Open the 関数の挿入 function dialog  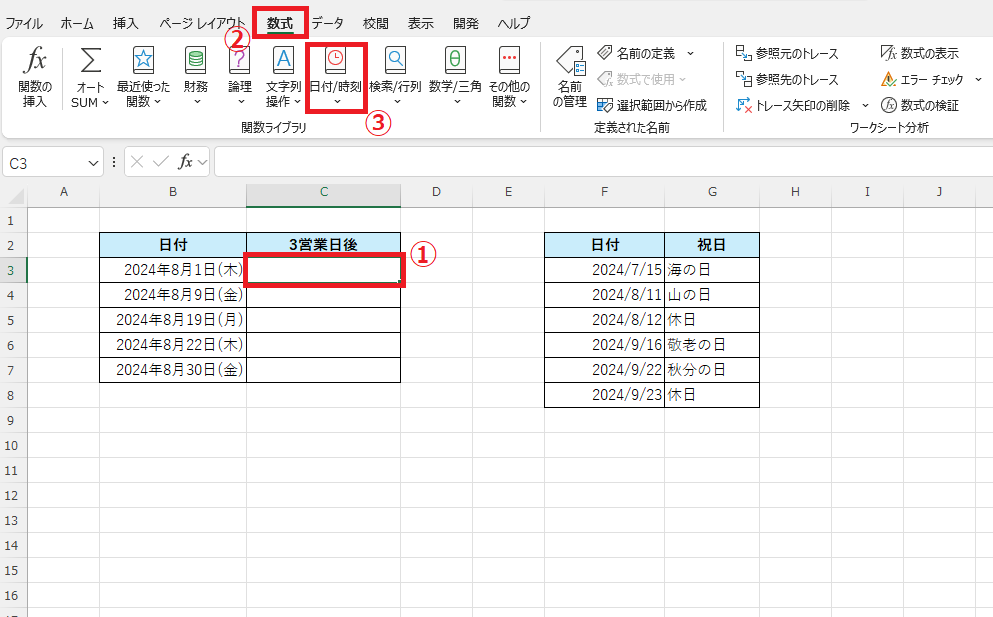(x=35, y=77)
